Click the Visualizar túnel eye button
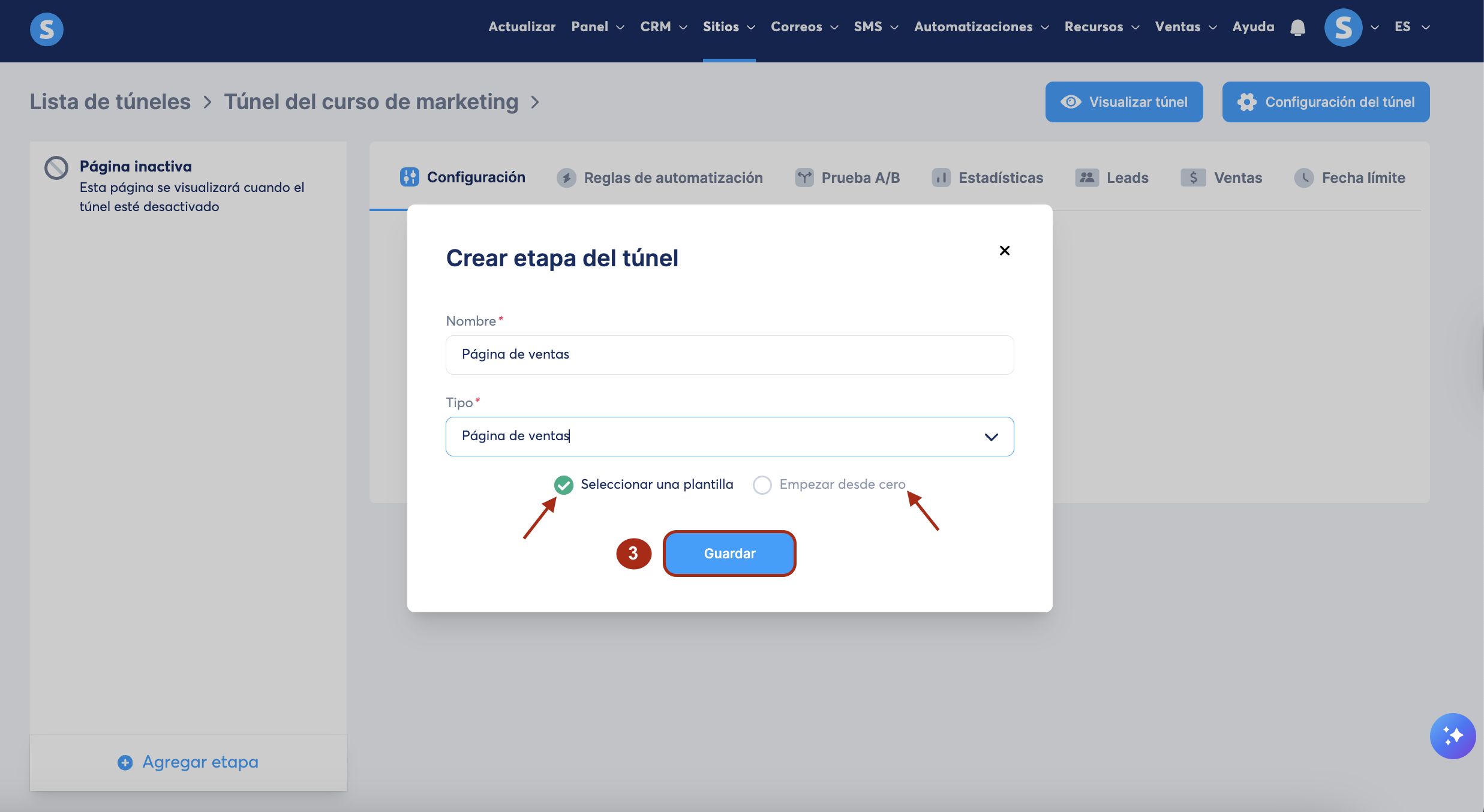Viewport: 1484px width, 812px height. pos(1123,102)
